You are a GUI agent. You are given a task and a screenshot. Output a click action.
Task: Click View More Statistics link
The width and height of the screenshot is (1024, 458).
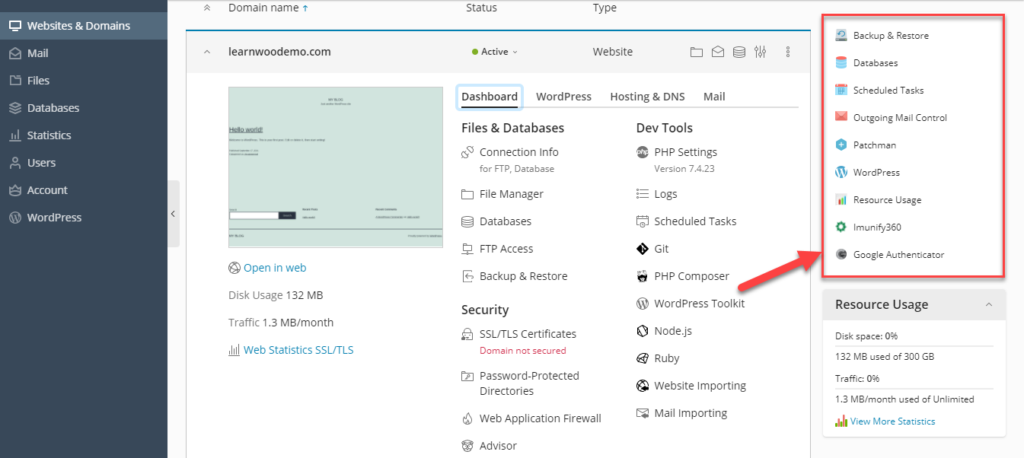[x=892, y=422]
